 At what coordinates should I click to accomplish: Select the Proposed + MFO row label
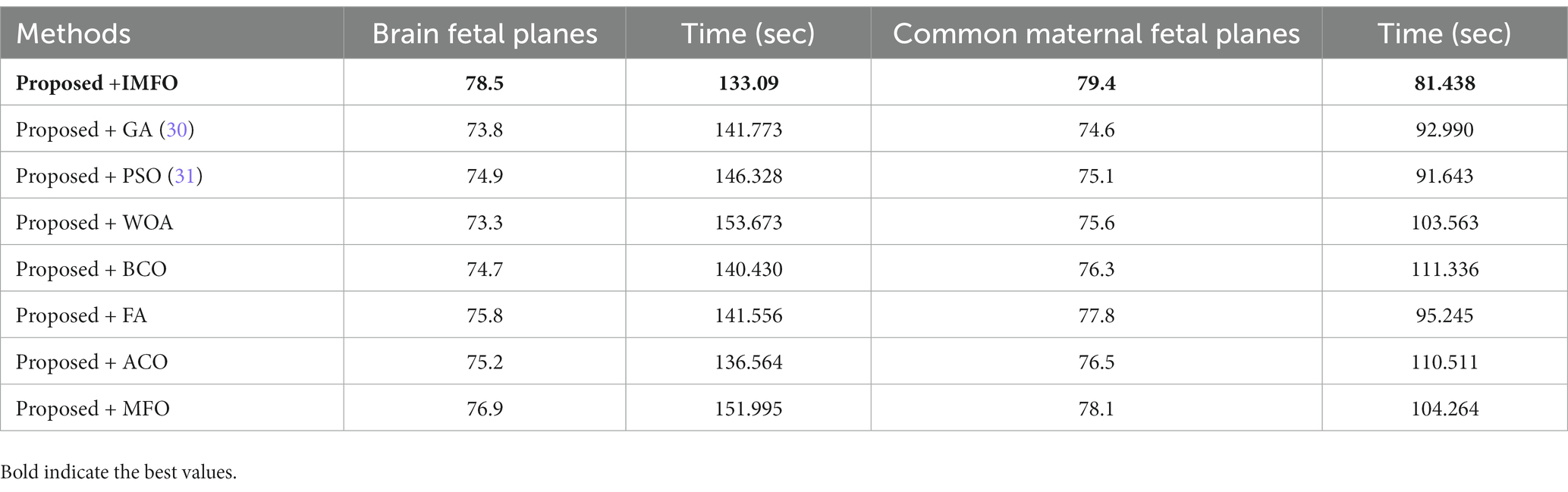[x=93, y=409]
